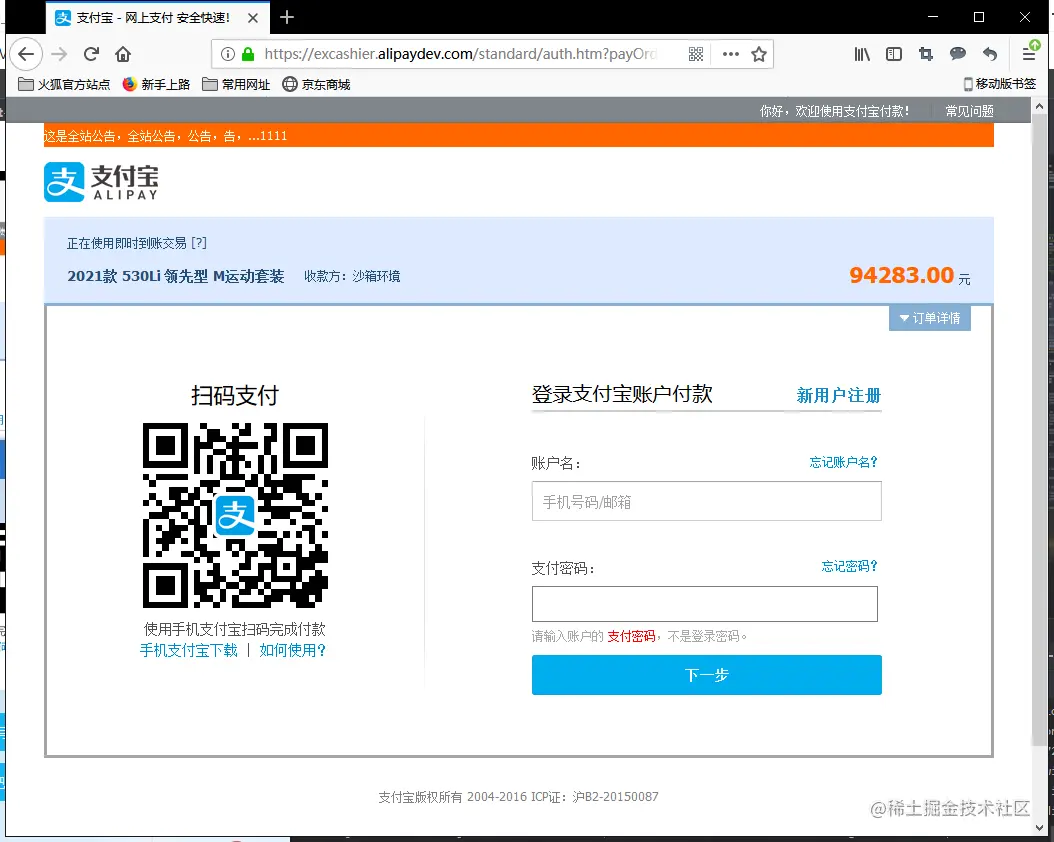The image size is (1054, 842).
Task: Click the browser forward arrow
Action: [59, 54]
